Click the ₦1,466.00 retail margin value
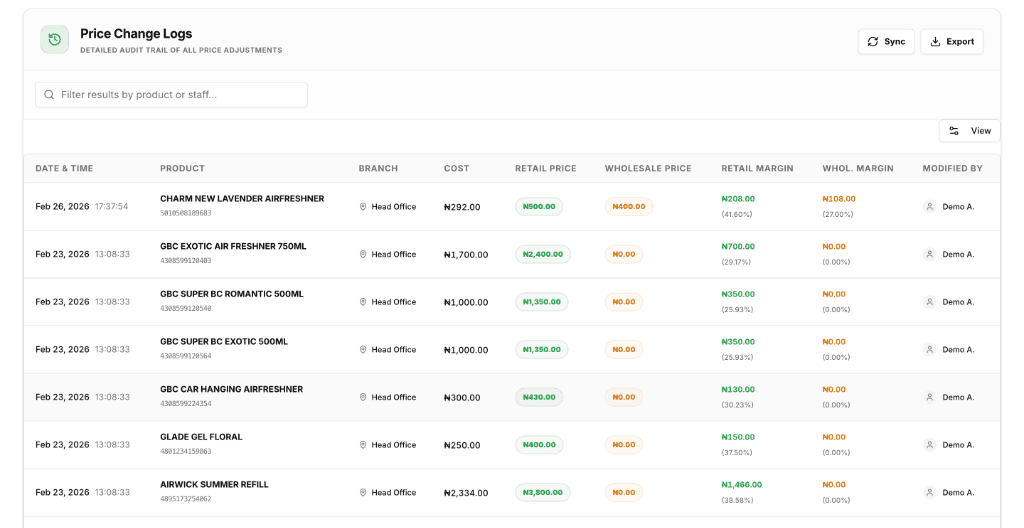This screenshot has width=1024, height=528. point(741,485)
